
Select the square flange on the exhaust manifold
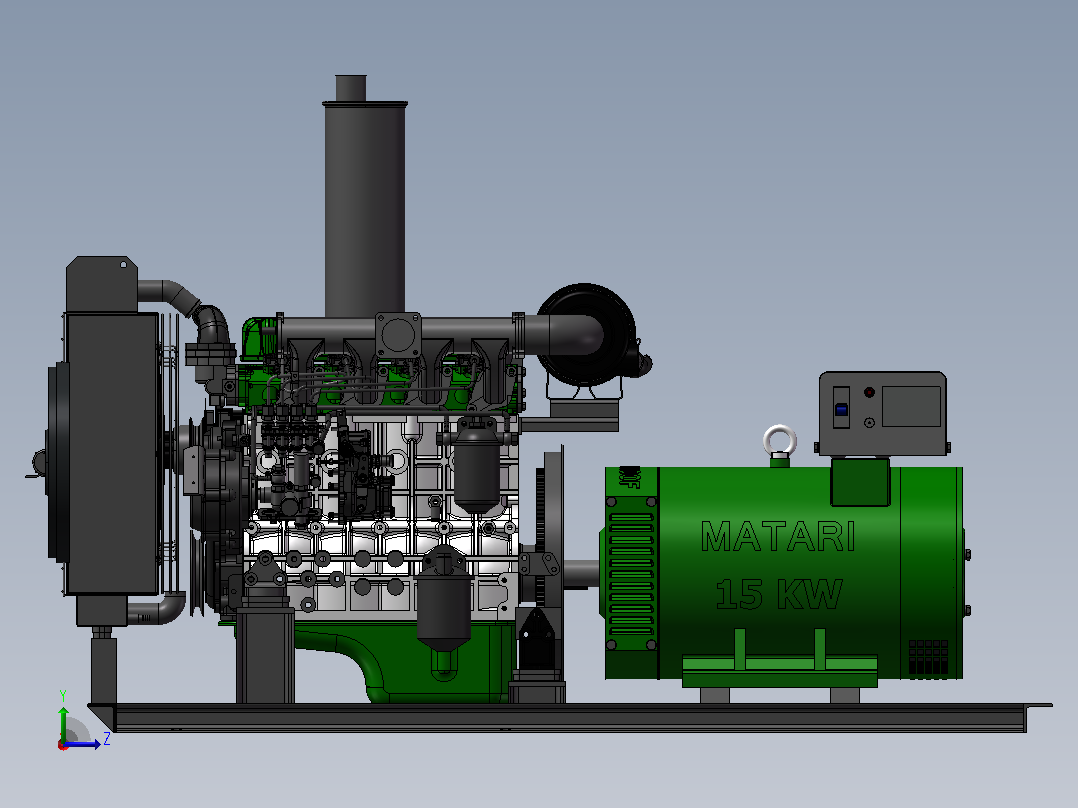click(398, 336)
